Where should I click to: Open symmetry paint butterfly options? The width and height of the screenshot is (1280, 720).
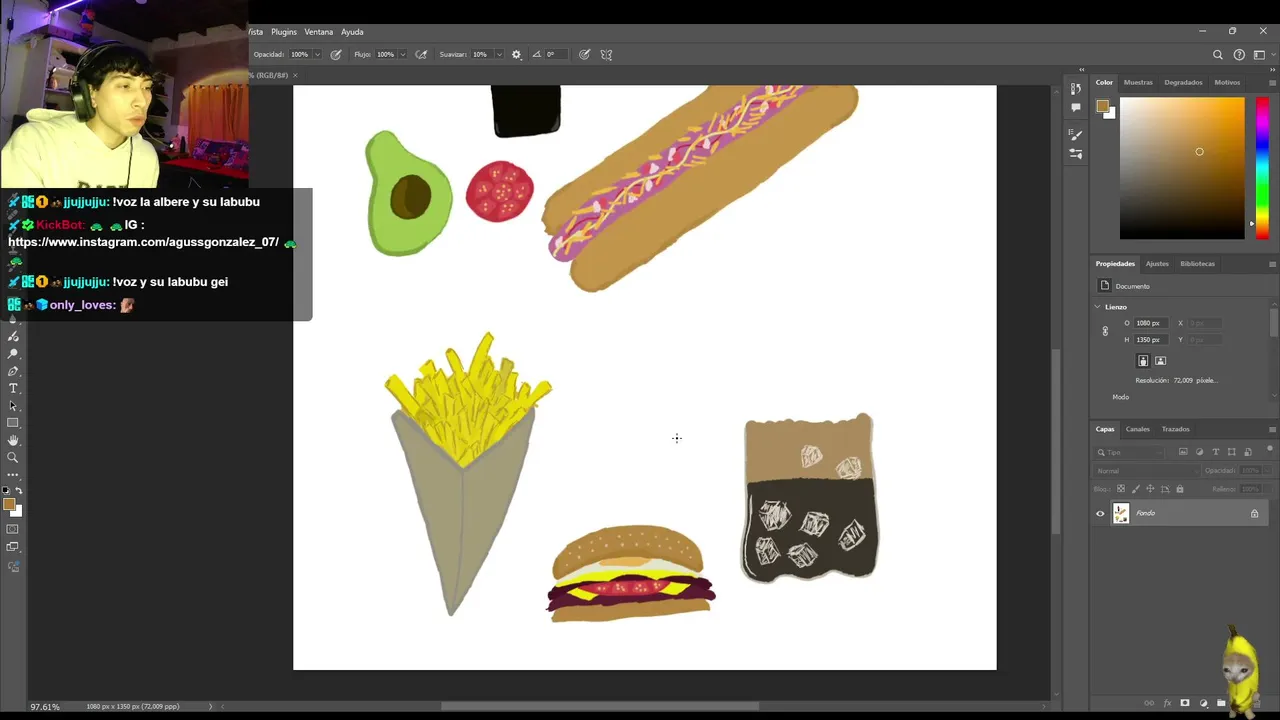coord(606,54)
